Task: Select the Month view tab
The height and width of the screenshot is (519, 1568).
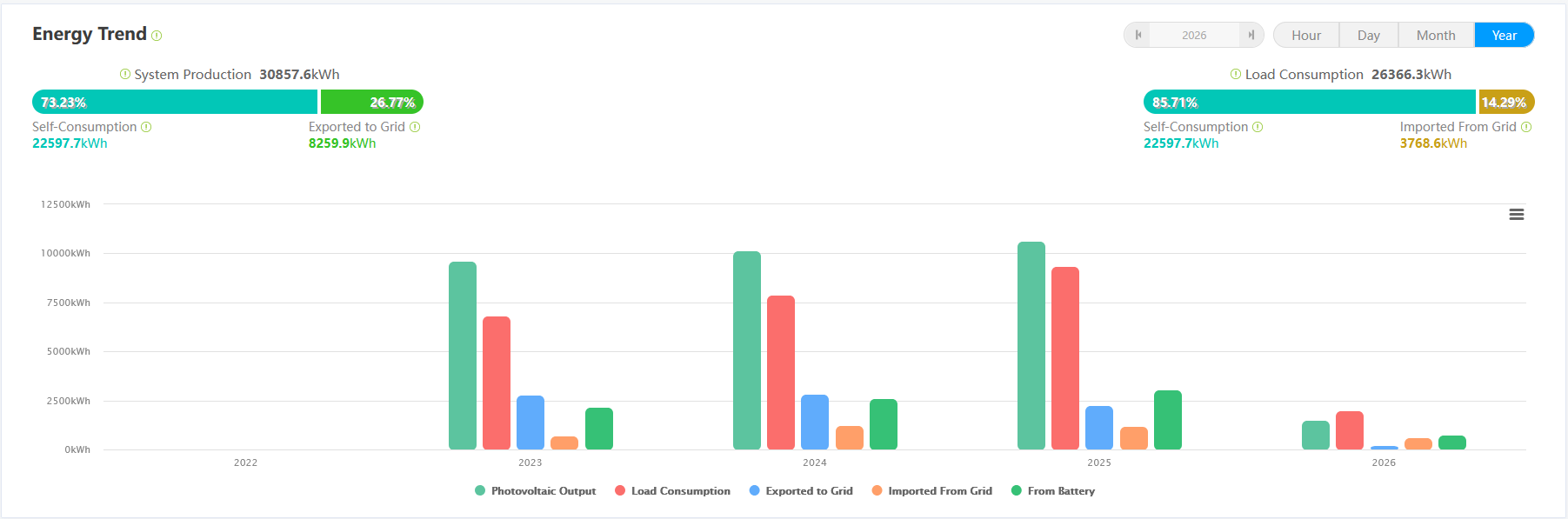Action: pyautogui.click(x=1436, y=36)
